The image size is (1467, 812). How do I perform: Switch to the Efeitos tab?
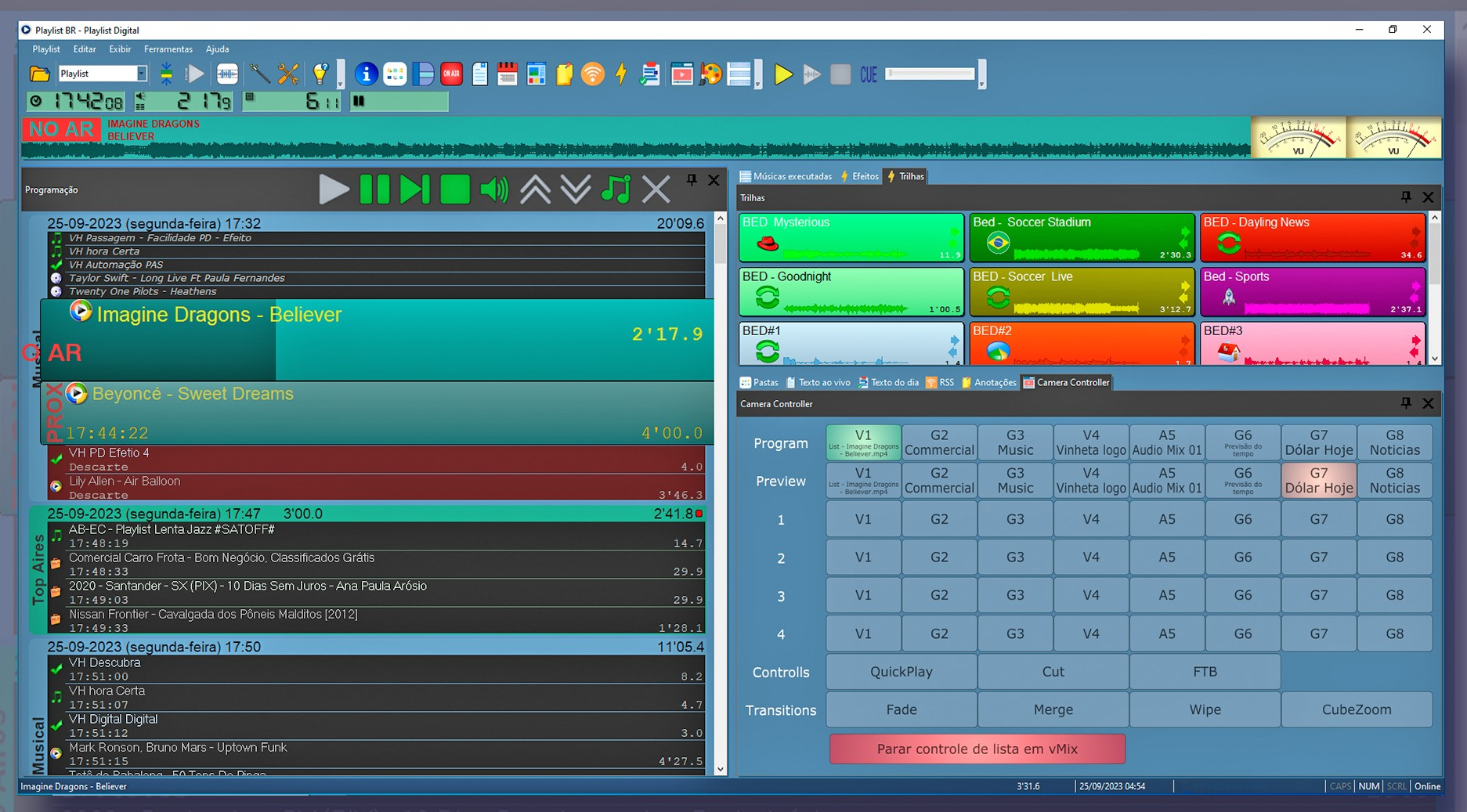click(860, 176)
